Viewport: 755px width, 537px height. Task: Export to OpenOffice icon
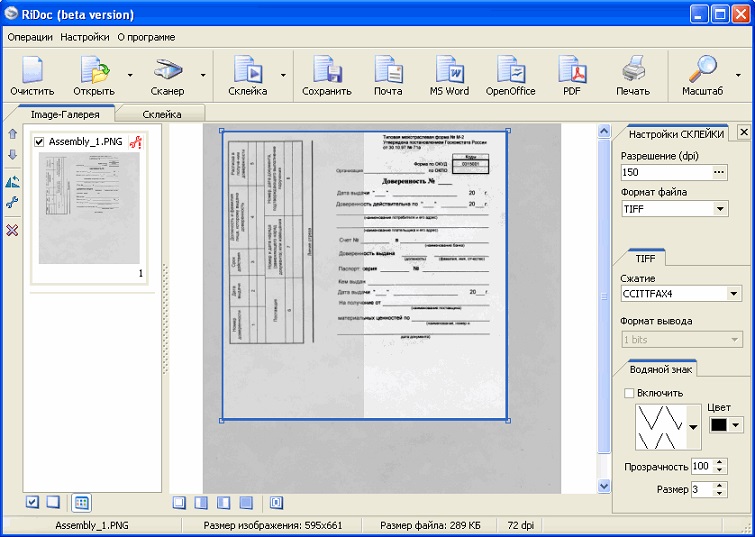coord(510,69)
